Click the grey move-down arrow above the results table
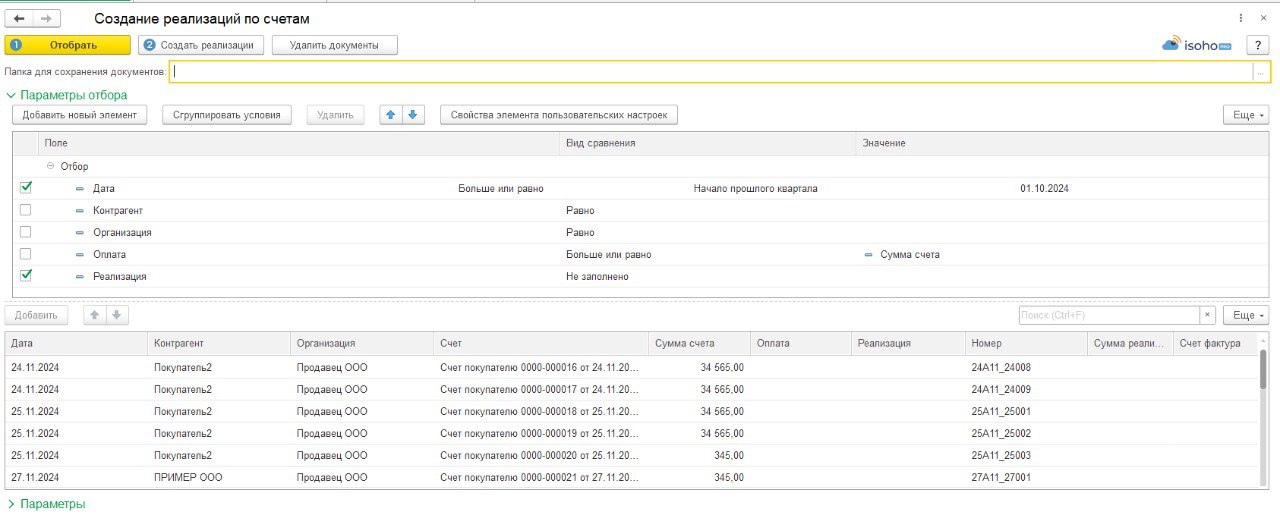 point(116,315)
